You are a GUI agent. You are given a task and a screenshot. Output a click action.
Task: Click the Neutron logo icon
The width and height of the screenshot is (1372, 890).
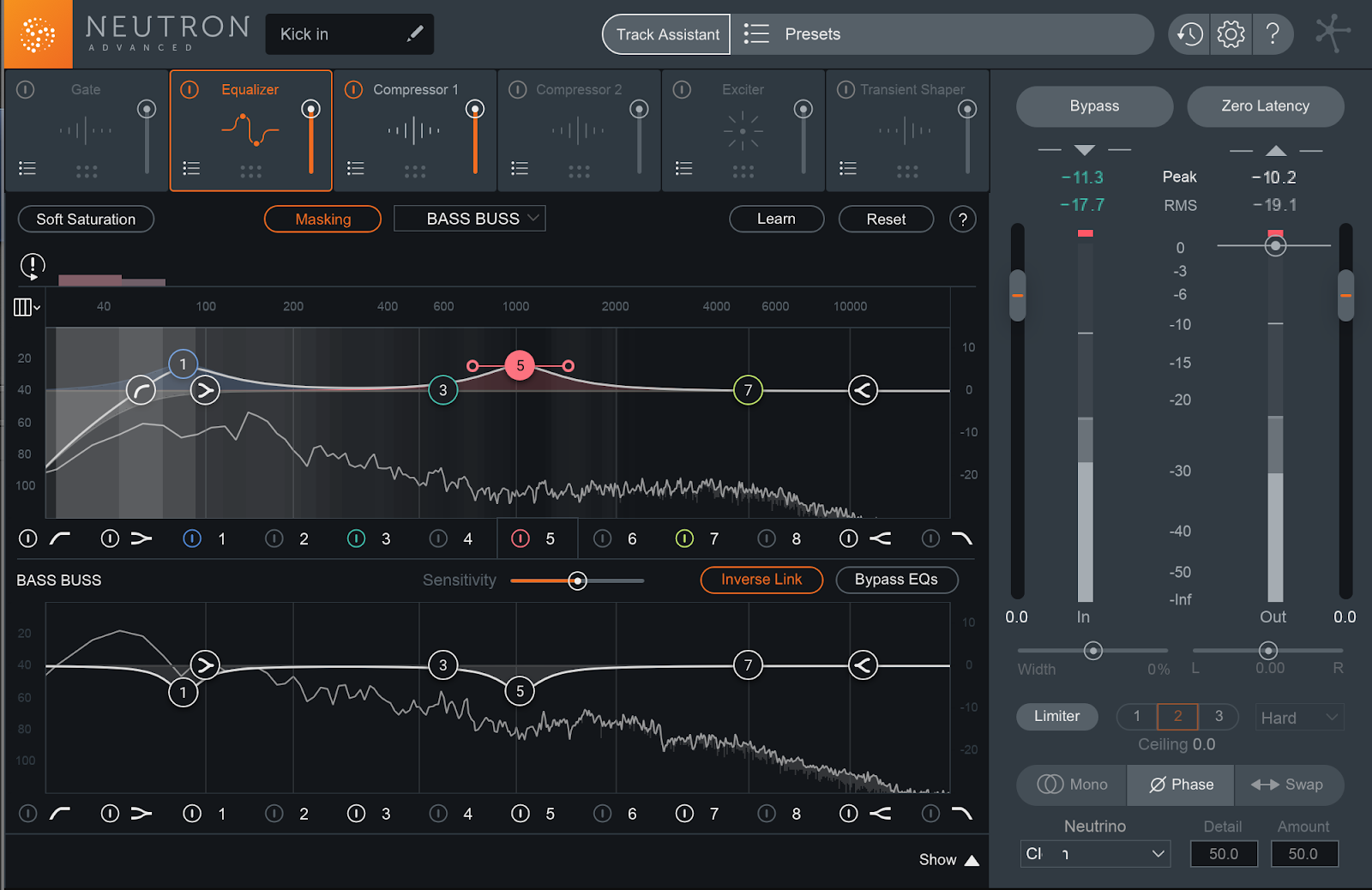click(37, 34)
